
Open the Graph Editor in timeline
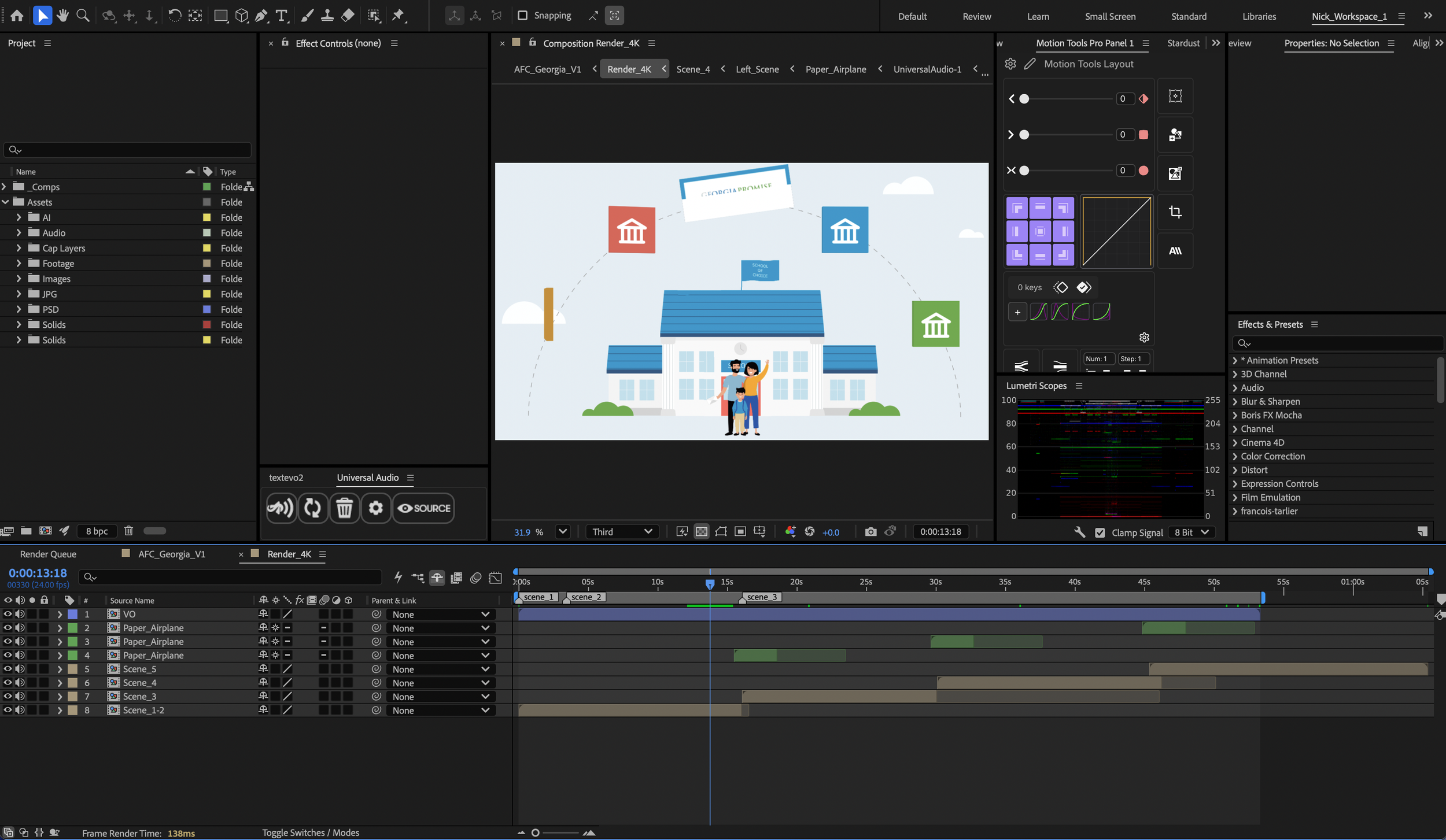click(x=496, y=577)
